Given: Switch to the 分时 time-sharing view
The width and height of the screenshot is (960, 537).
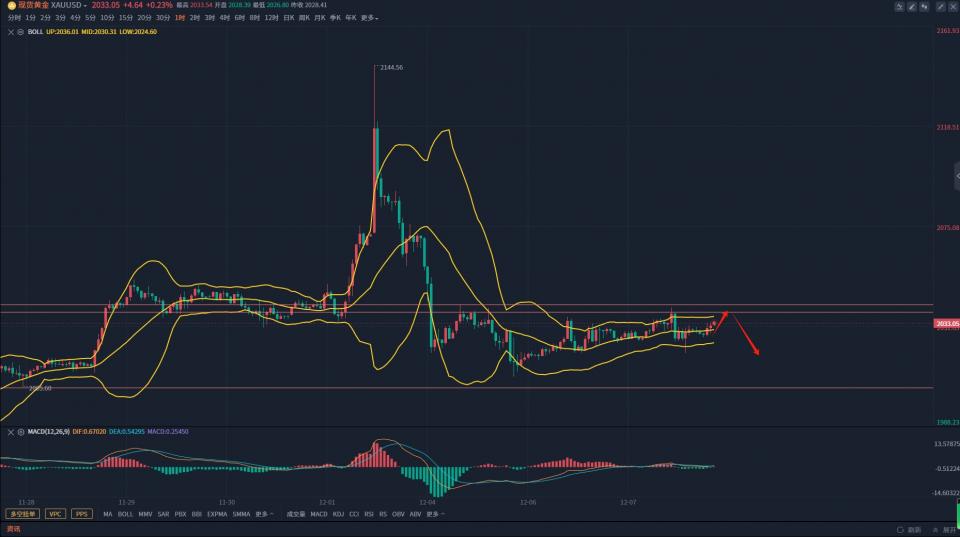Looking at the screenshot, I should (13, 18).
